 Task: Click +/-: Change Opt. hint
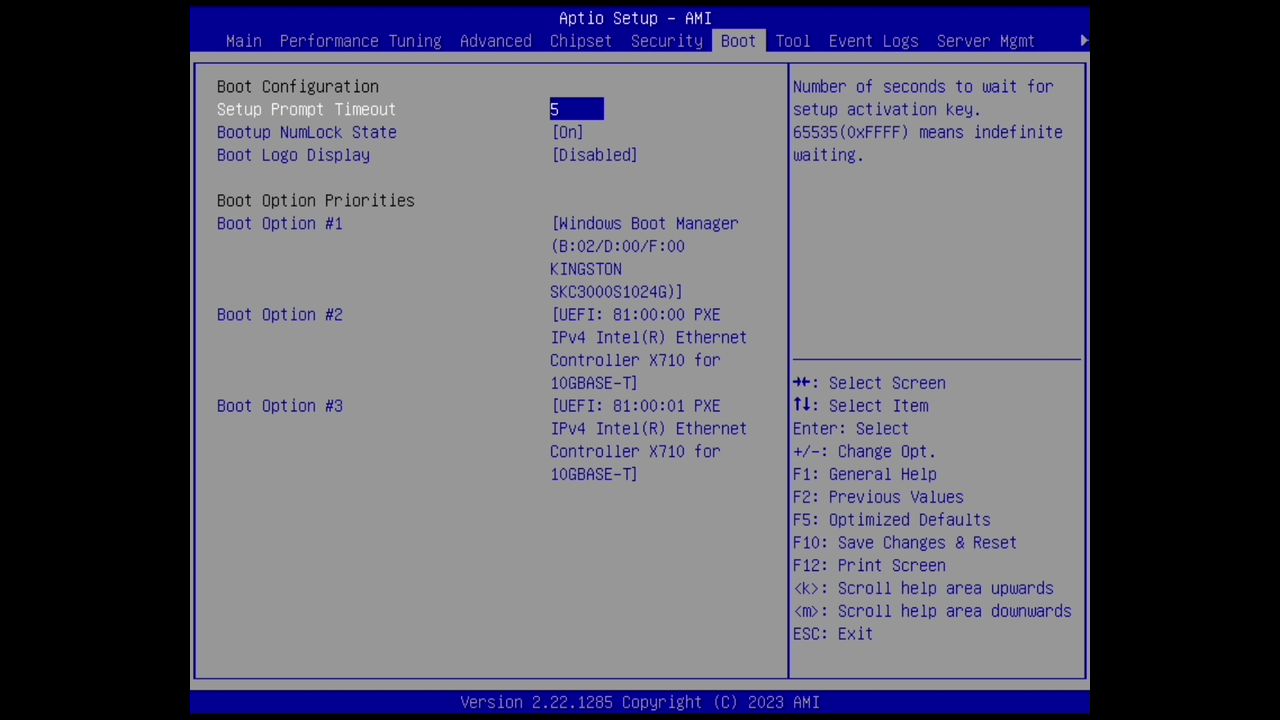point(864,451)
